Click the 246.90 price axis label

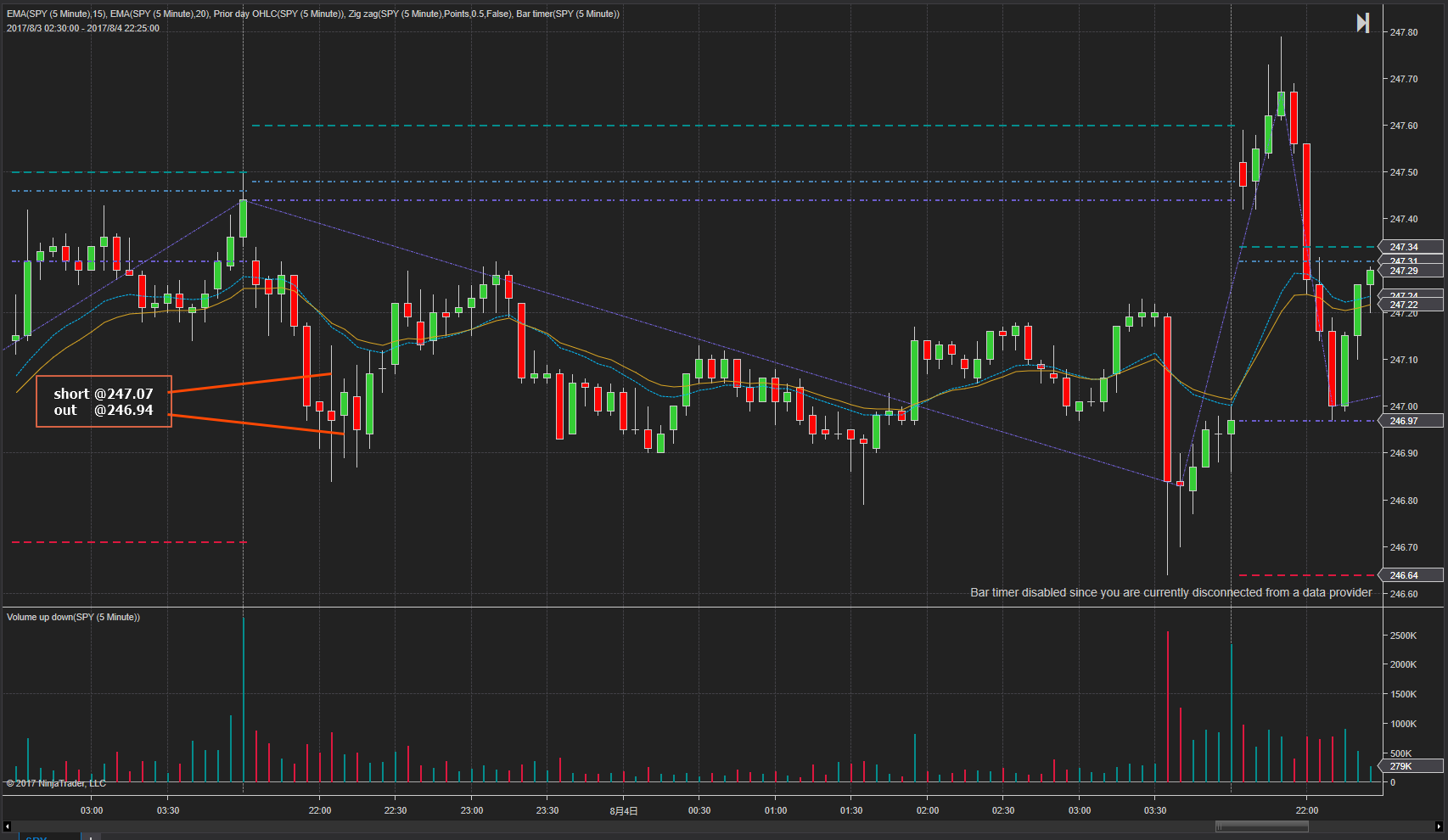(x=1404, y=453)
